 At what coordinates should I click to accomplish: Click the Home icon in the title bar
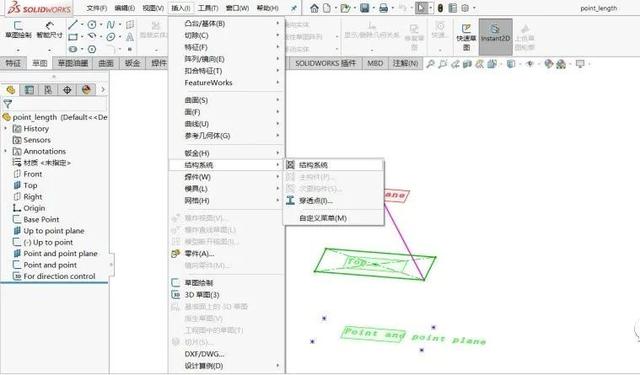(314, 8)
